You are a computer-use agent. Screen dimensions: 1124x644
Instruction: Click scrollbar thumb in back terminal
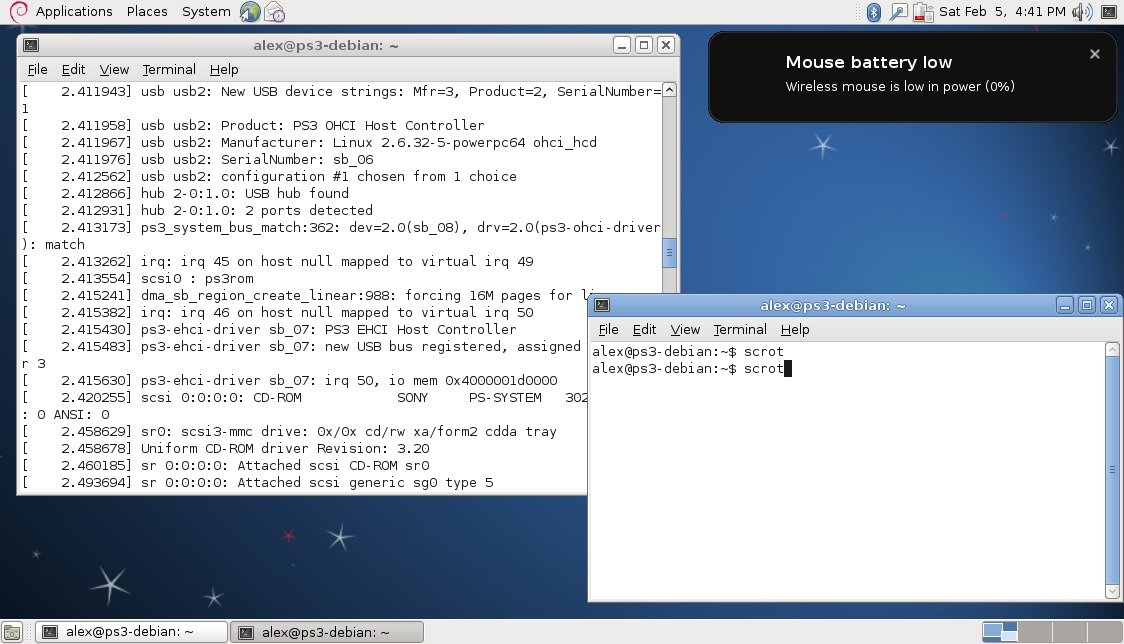(x=670, y=252)
